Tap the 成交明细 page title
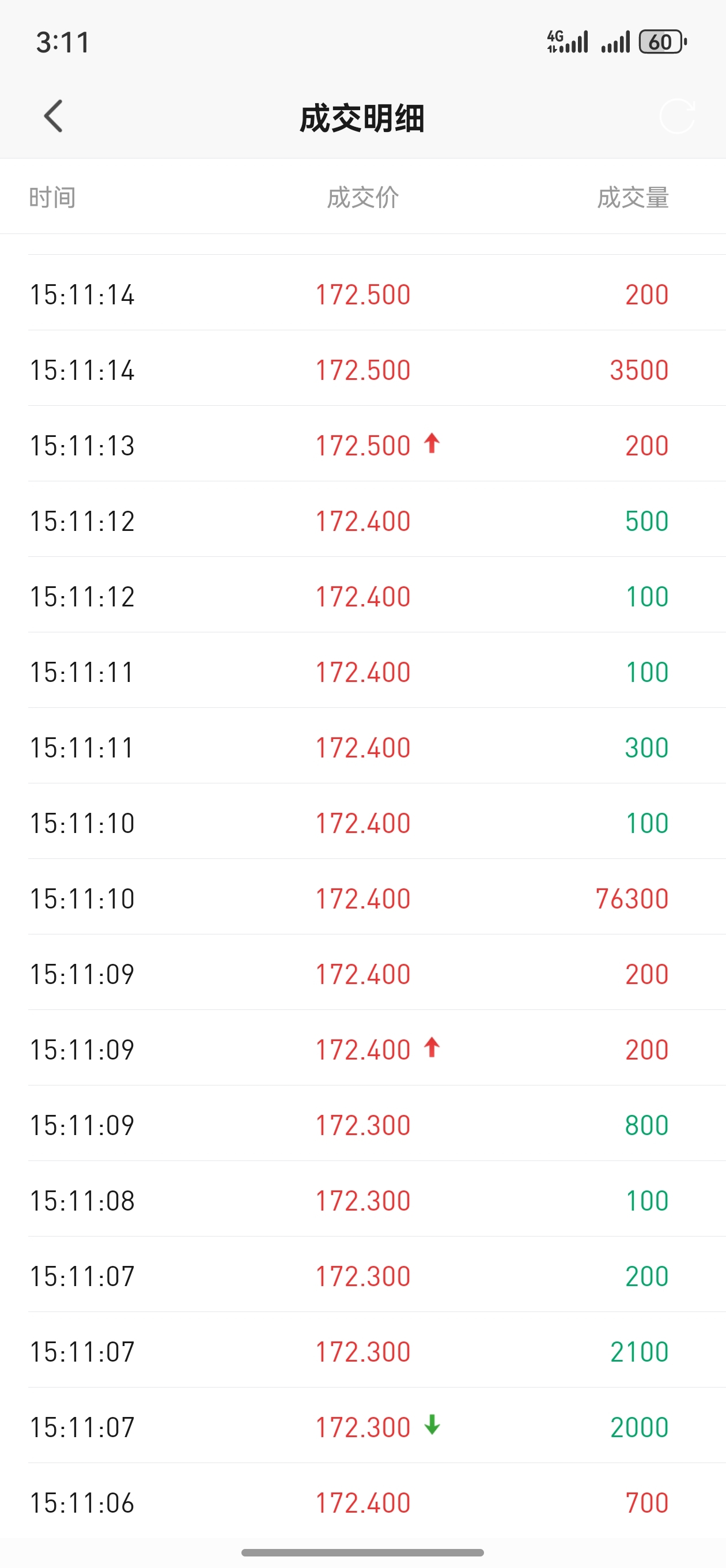 362,118
